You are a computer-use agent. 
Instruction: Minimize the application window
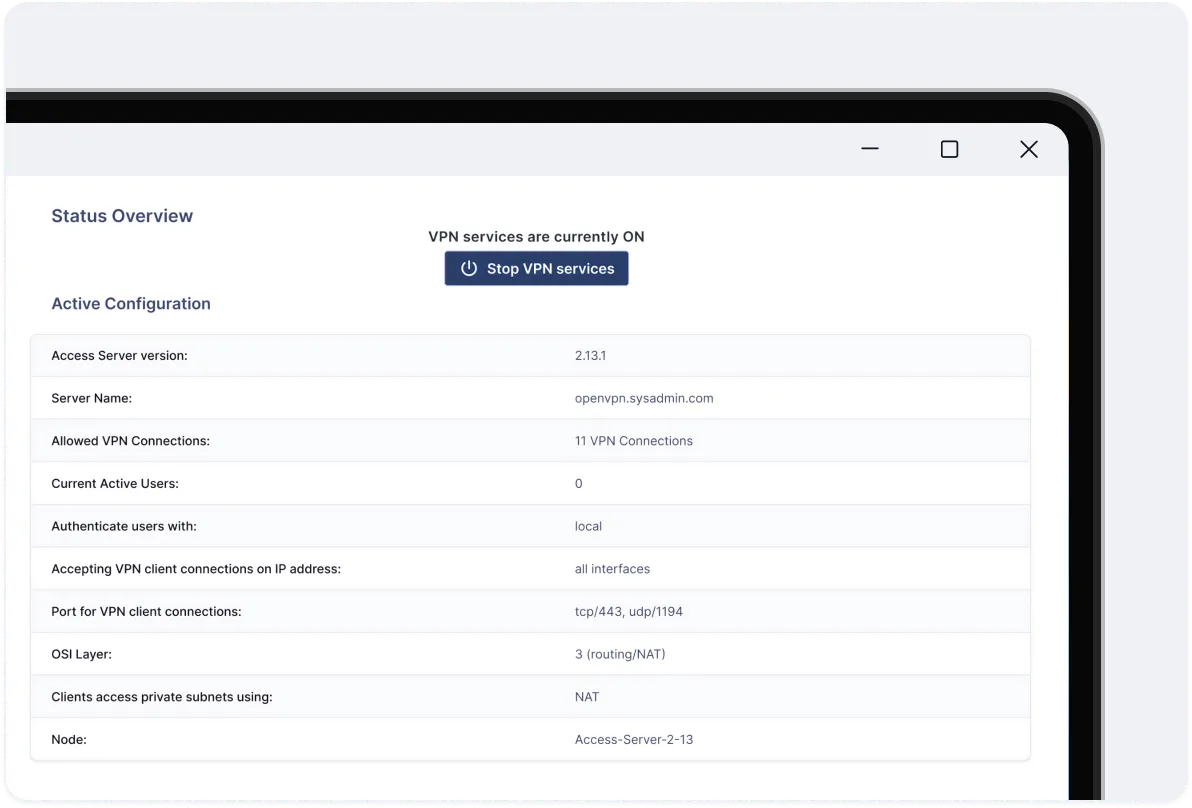click(869, 149)
